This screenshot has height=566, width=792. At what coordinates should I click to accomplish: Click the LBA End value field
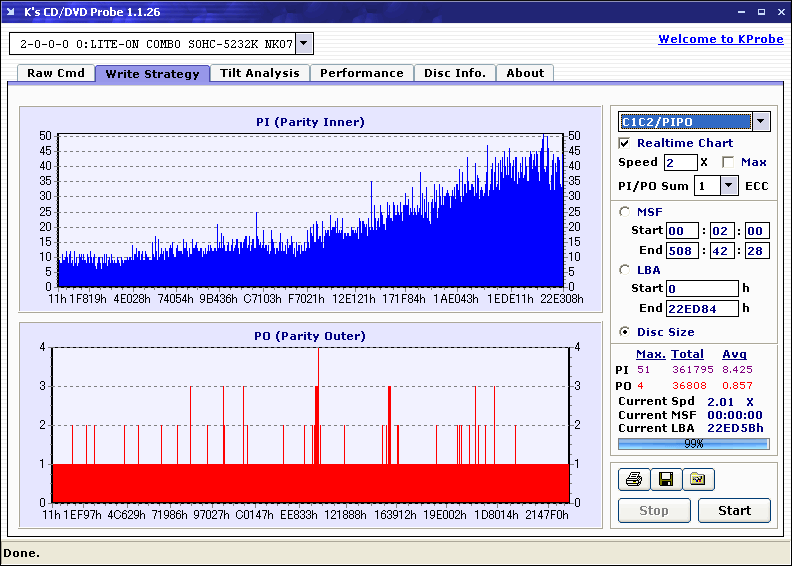coord(701,308)
